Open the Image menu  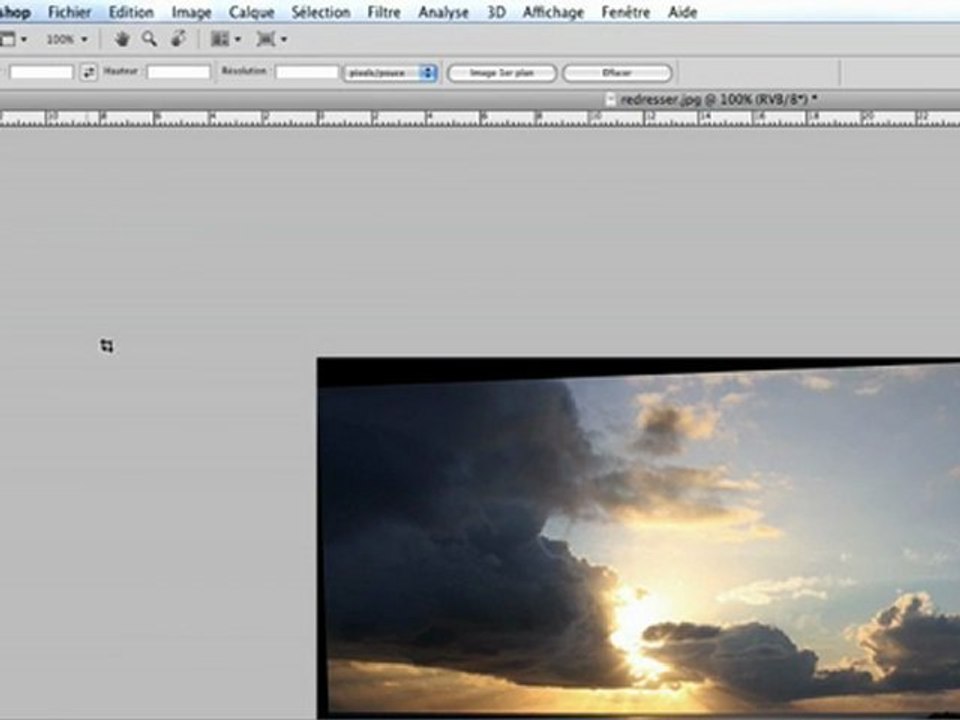(x=191, y=12)
